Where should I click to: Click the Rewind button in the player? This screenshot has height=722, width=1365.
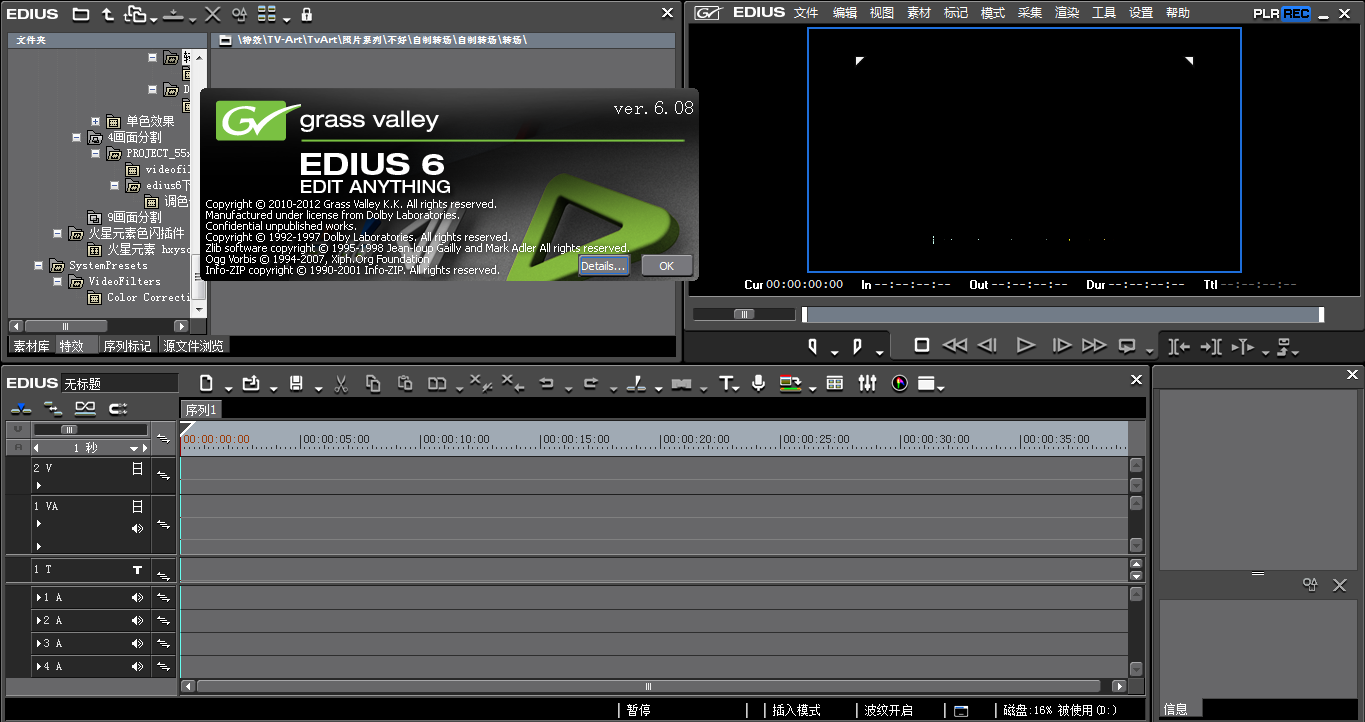pos(955,345)
